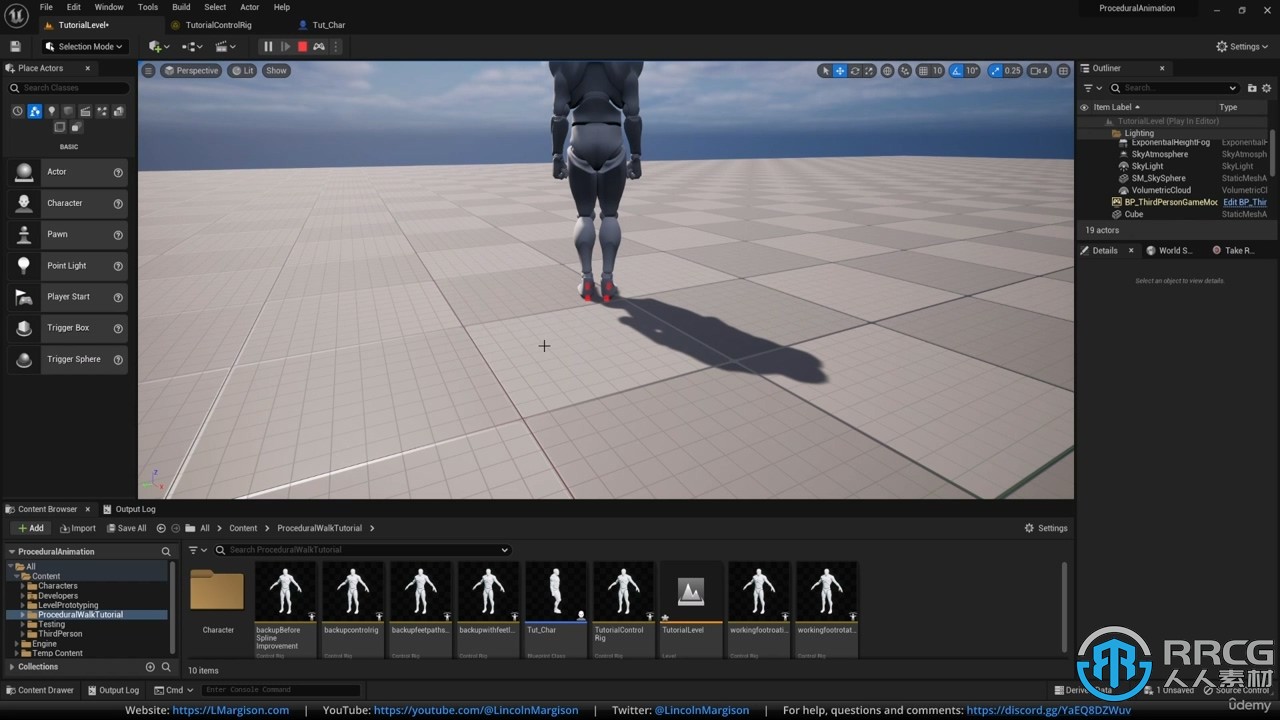Toggle rotation angle snapping
The image size is (1280, 720).
click(x=958, y=71)
